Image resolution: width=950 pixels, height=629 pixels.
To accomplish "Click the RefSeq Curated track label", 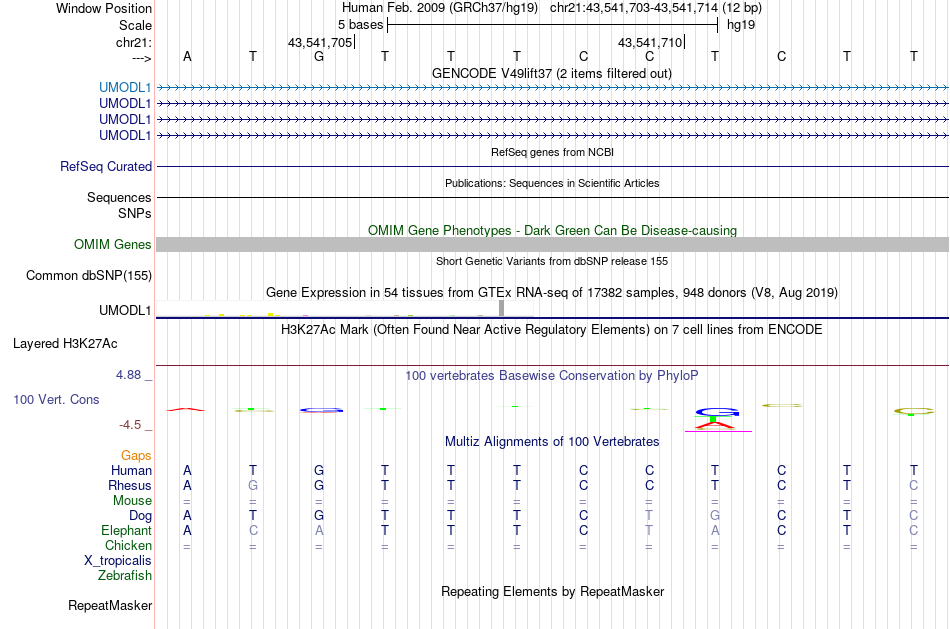I will point(106,167).
